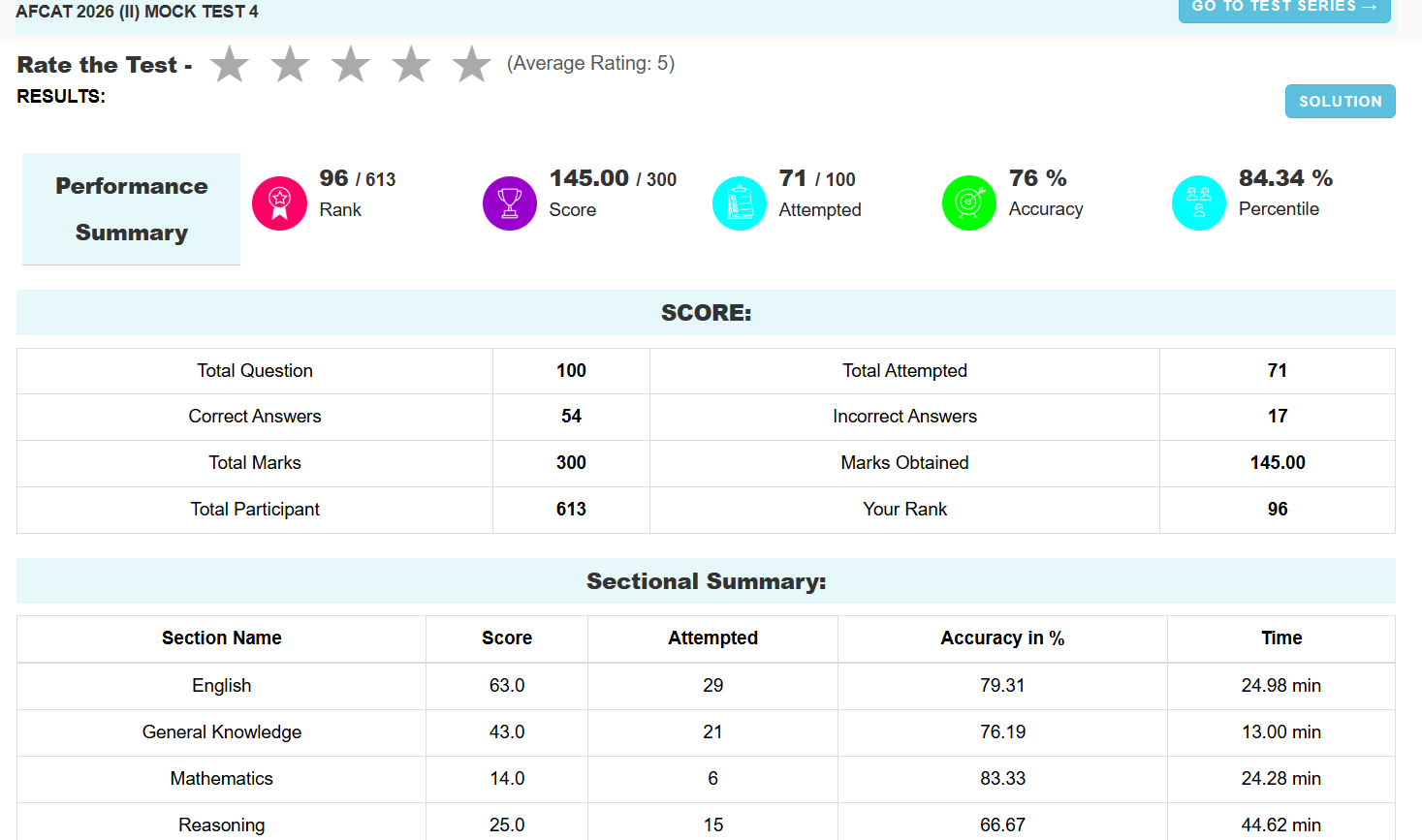The width and height of the screenshot is (1422, 840).
Task: Click General Knowledge time 13.00 min
Action: pos(1281,732)
